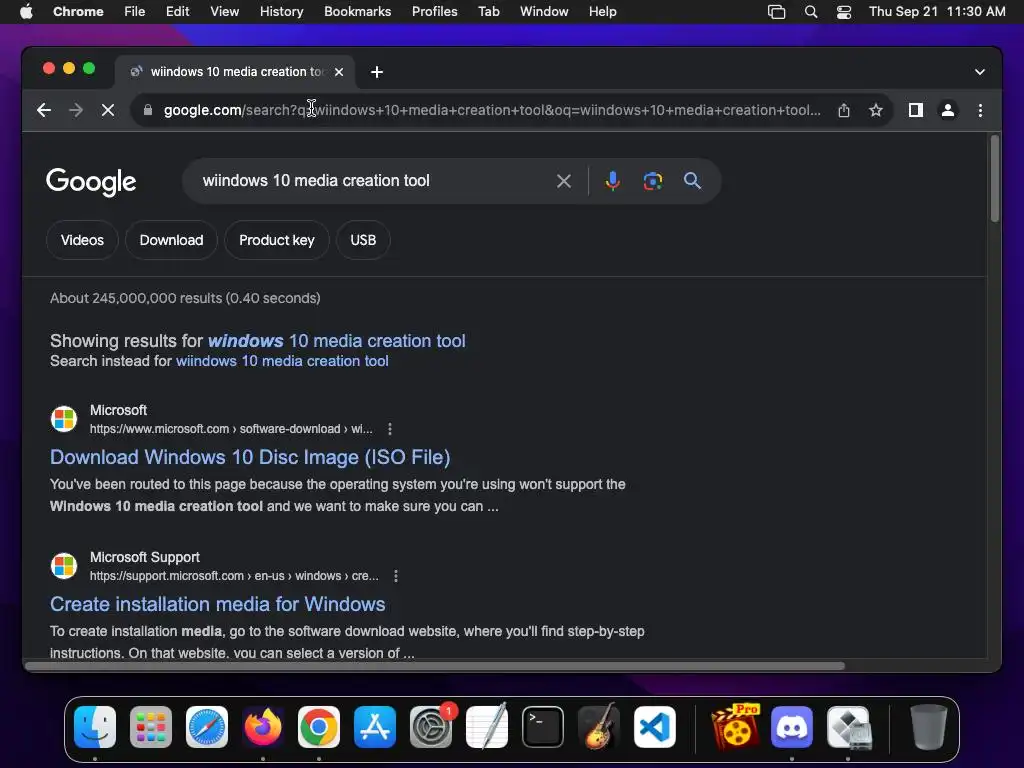
Task: Open System Preferences from the Dock
Action: point(431,727)
